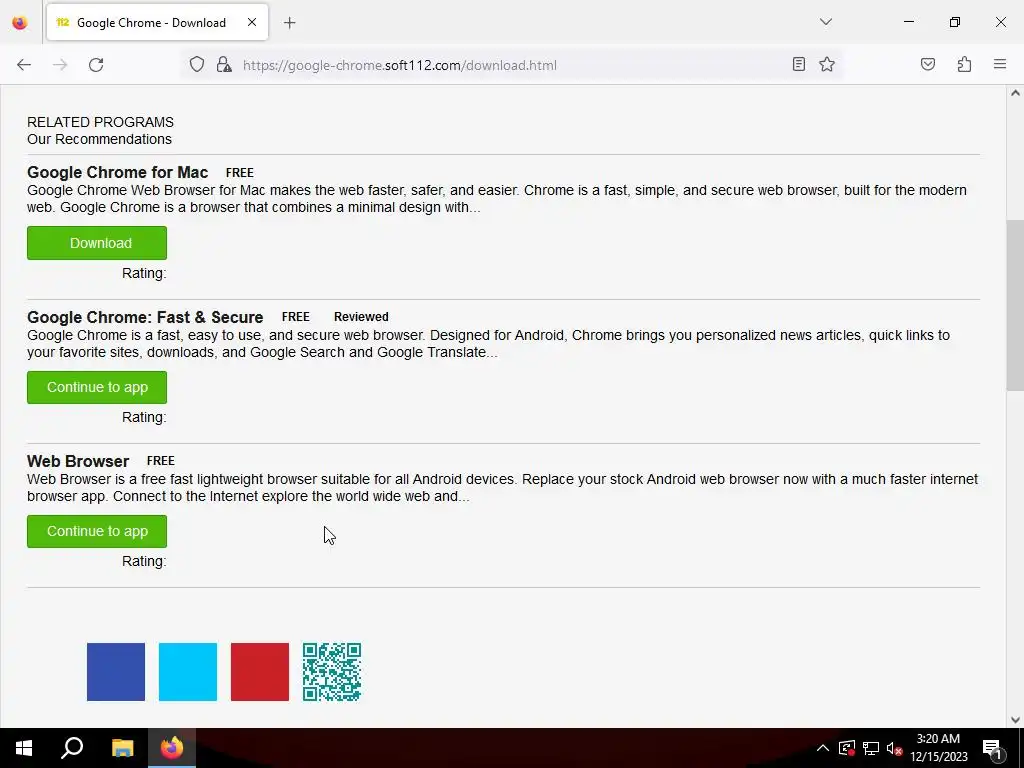
Task: View site security padlock info
Action: 224,65
